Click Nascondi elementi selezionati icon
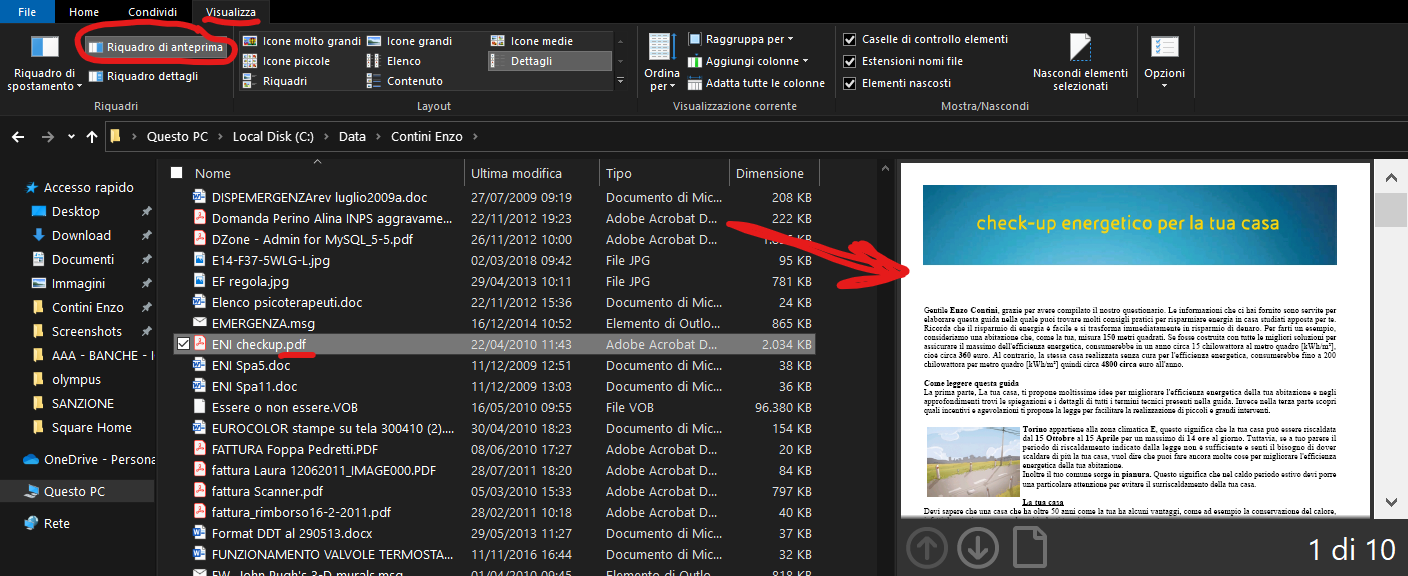Screen dimensions: 1408x576 click(1079, 48)
